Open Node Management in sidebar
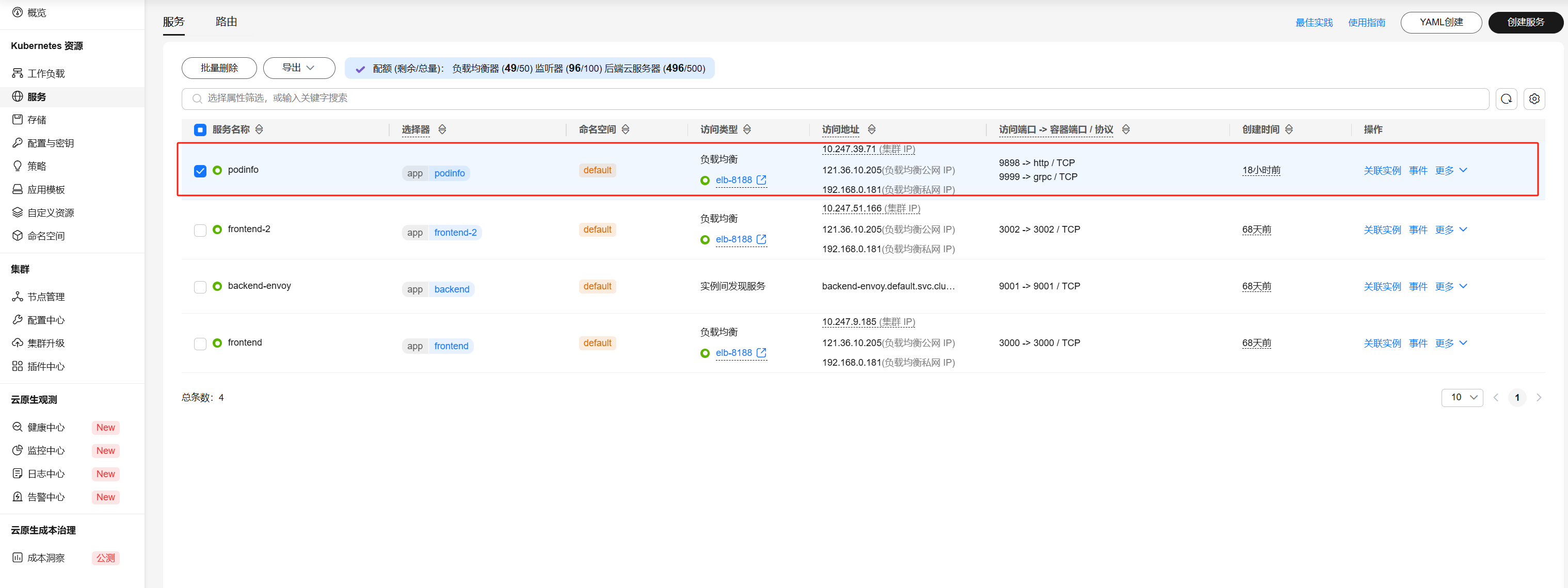Image resolution: width=1568 pixels, height=588 pixels. pyautogui.click(x=45, y=297)
